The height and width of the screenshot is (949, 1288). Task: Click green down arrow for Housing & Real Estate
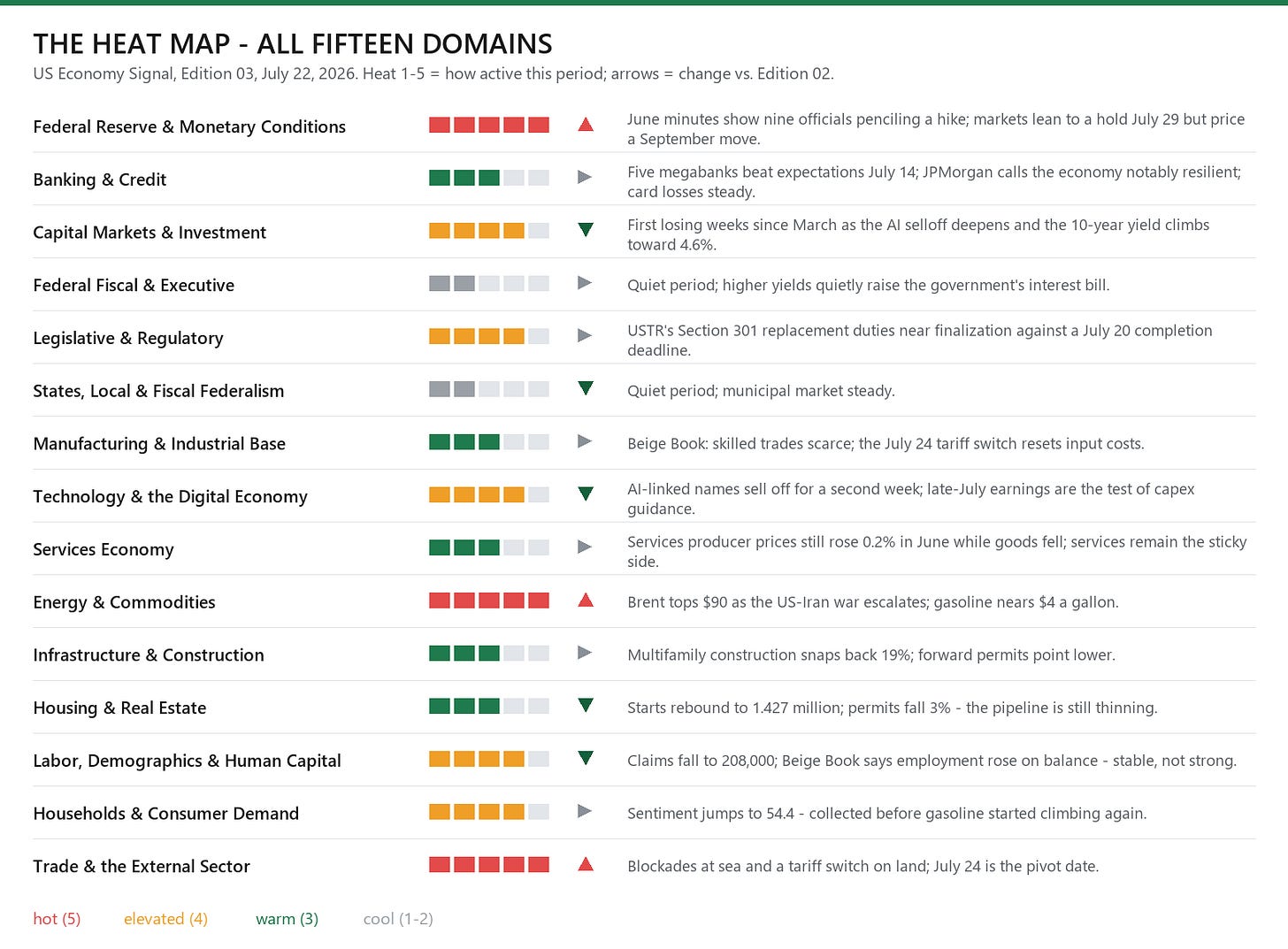[585, 706]
